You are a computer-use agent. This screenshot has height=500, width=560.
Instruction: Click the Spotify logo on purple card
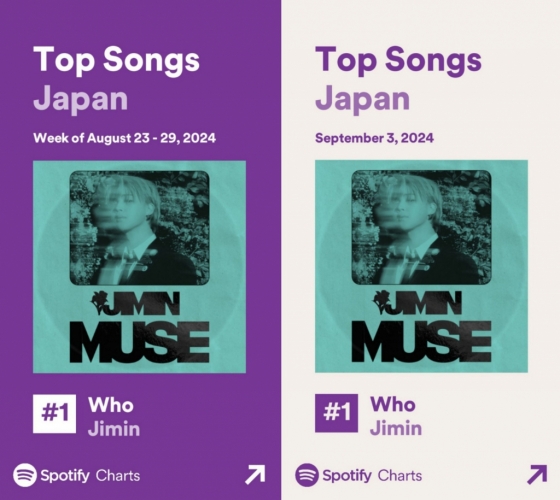coord(25,475)
